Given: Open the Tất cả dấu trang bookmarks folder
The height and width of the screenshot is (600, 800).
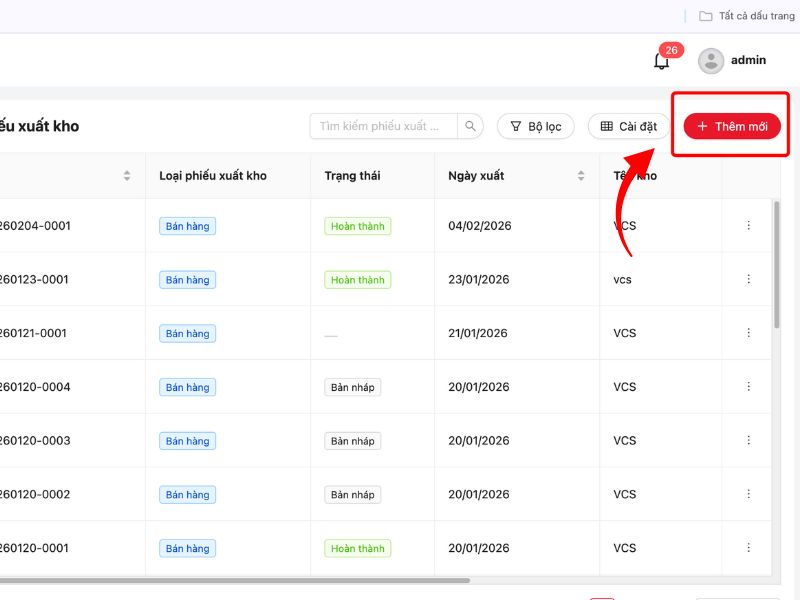Looking at the screenshot, I should 746,16.
